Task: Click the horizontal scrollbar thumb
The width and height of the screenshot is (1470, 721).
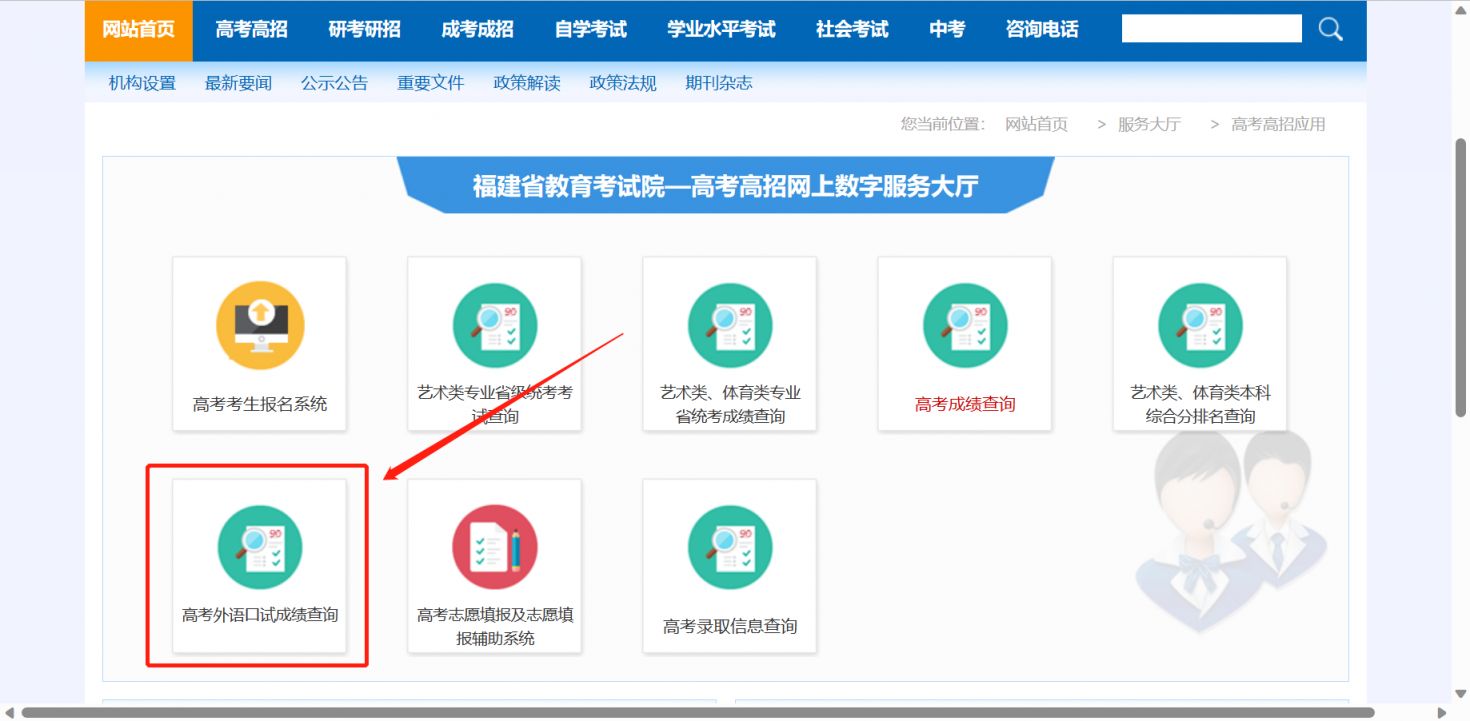Action: (x=698, y=712)
